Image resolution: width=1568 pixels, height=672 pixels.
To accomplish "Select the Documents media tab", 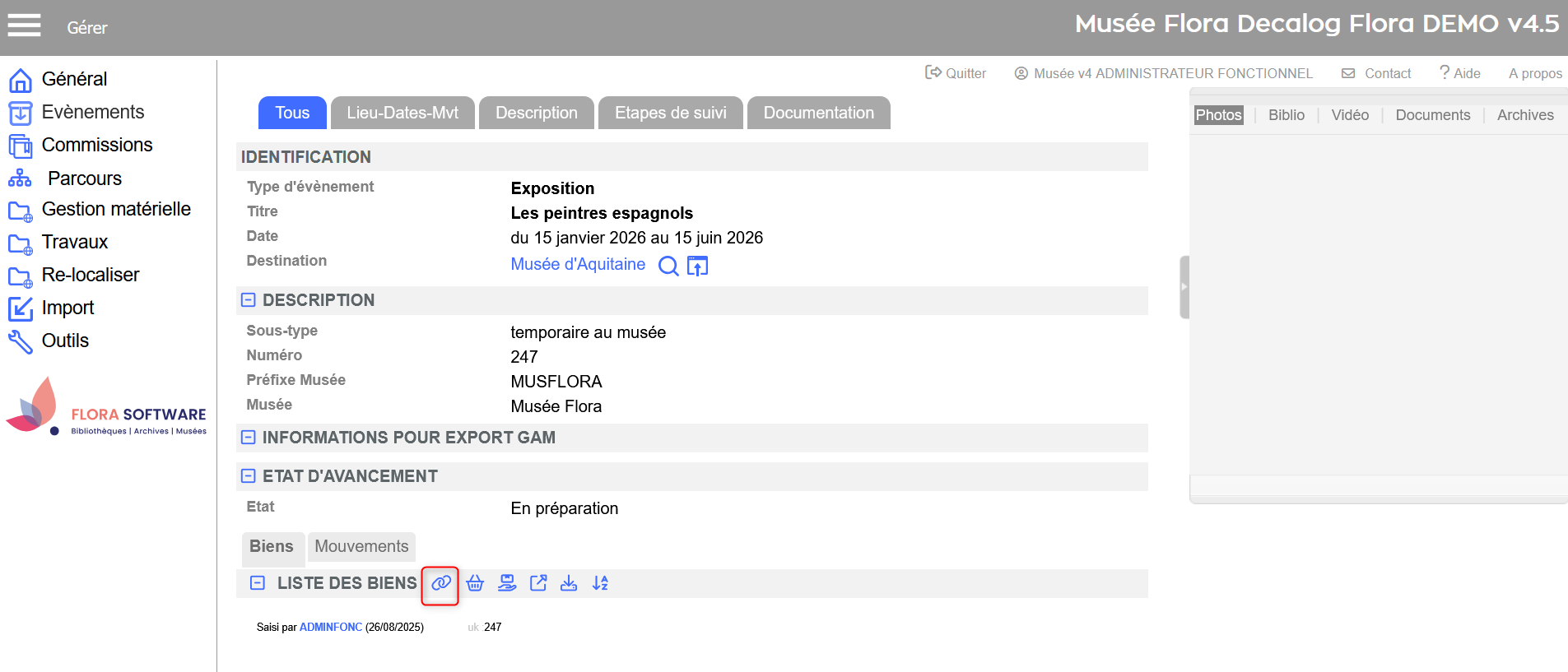I will (x=1432, y=115).
